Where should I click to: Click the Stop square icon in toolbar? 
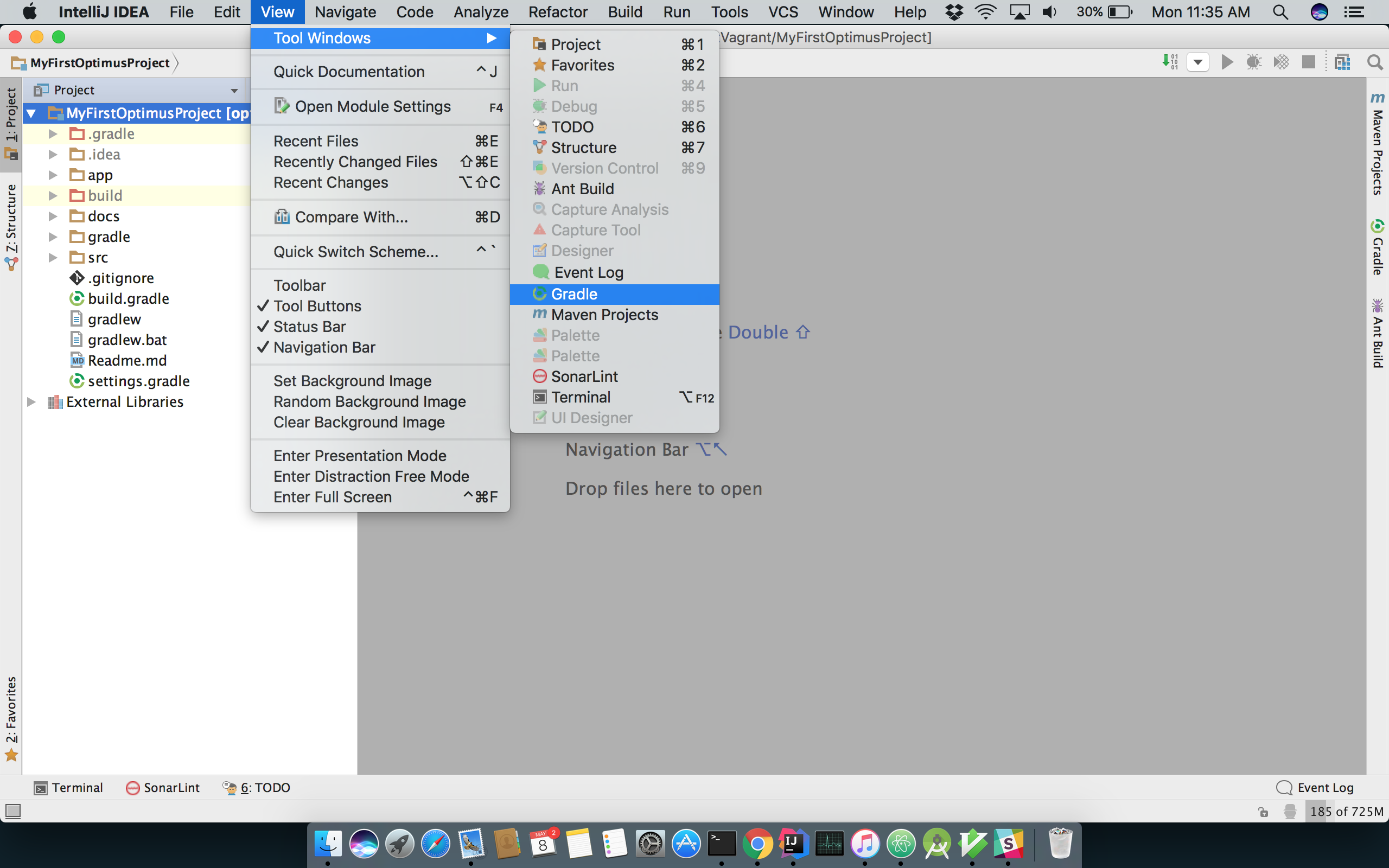1308,62
